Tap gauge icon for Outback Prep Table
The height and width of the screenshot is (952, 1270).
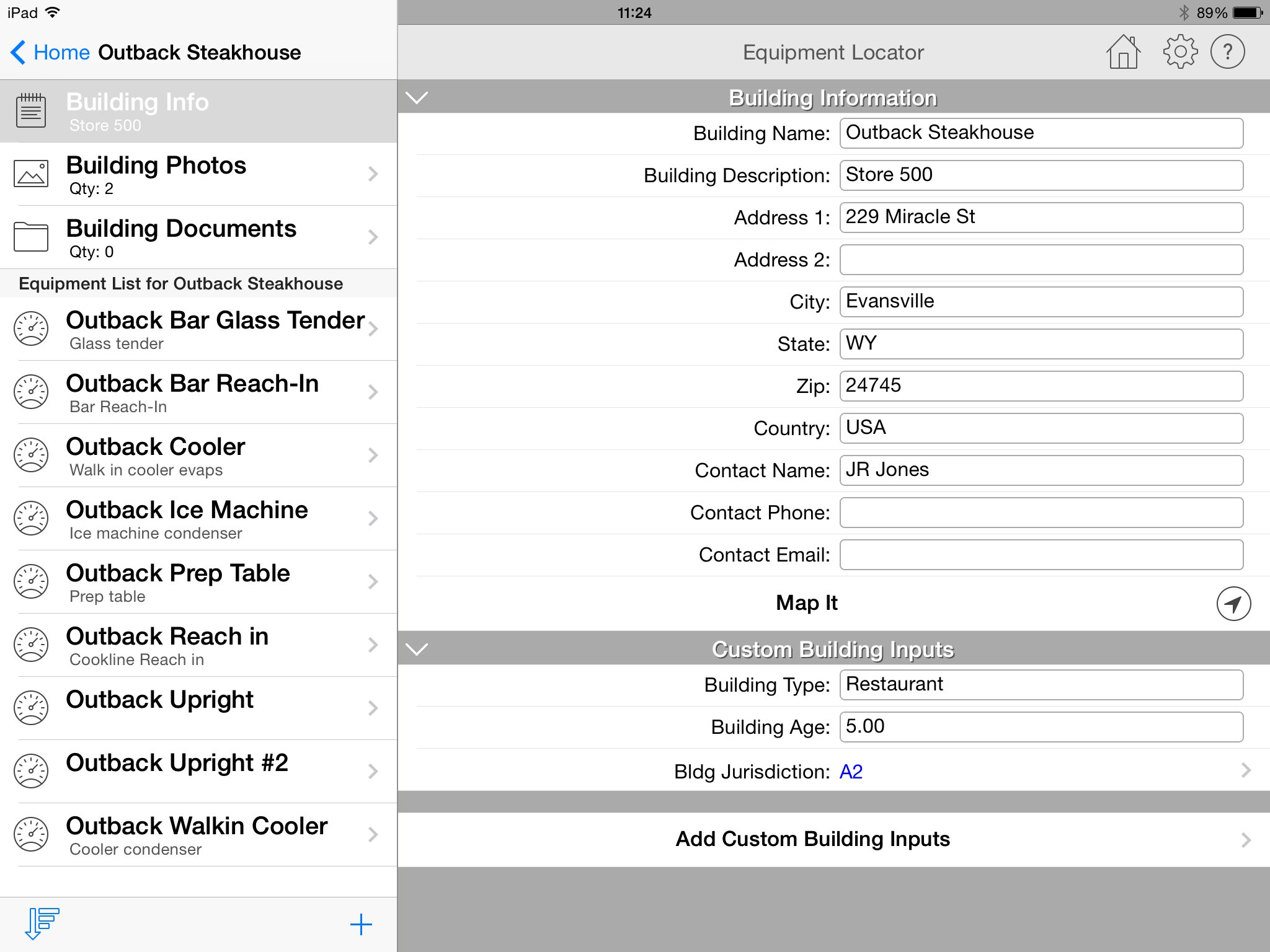click(x=31, y=582)
